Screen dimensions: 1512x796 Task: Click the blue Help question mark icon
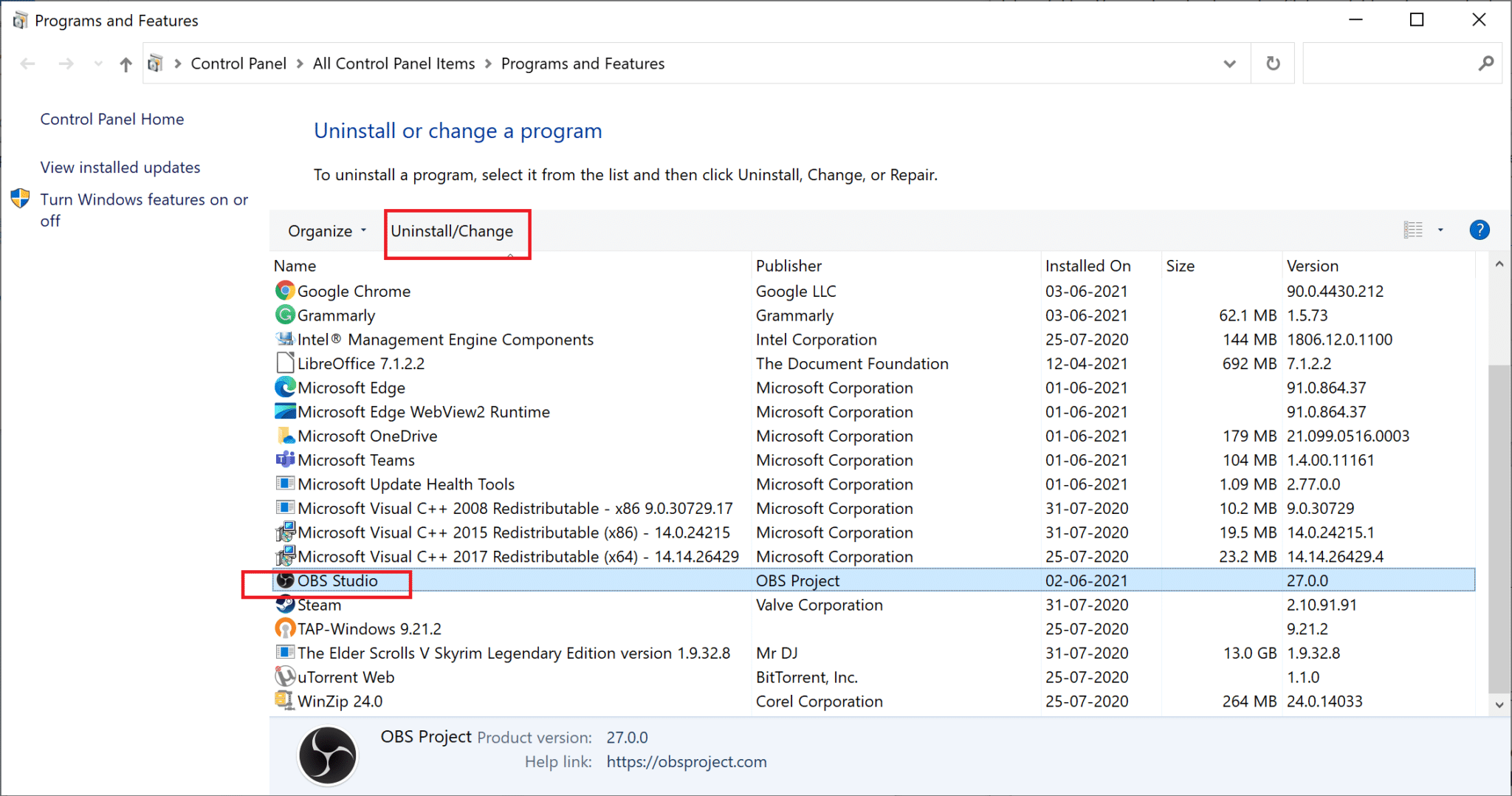tap(1479, 230)
